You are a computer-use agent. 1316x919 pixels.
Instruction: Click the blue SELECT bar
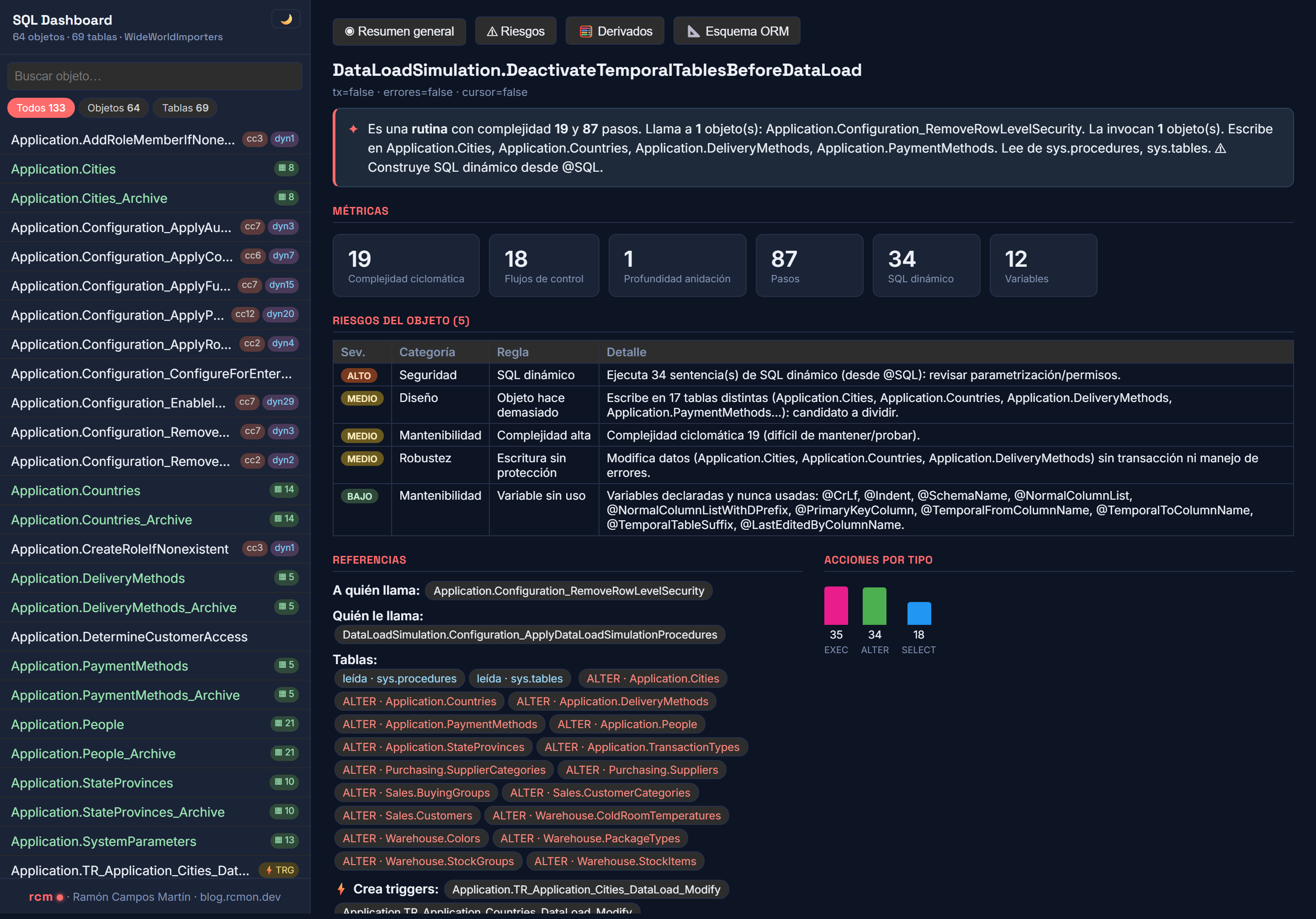click(x=919, y=613)
